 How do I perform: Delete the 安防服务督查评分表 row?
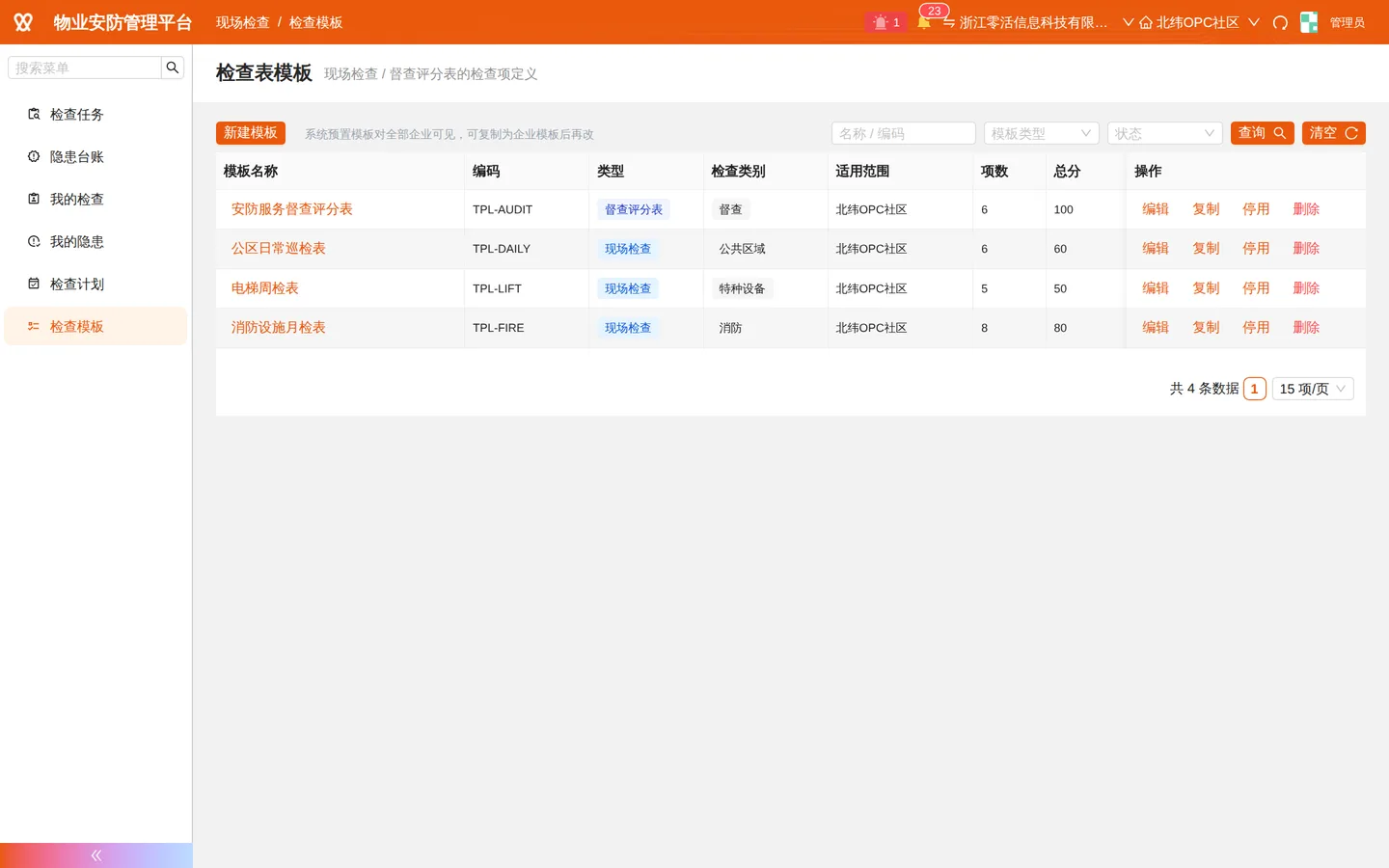coord(1306,209)
